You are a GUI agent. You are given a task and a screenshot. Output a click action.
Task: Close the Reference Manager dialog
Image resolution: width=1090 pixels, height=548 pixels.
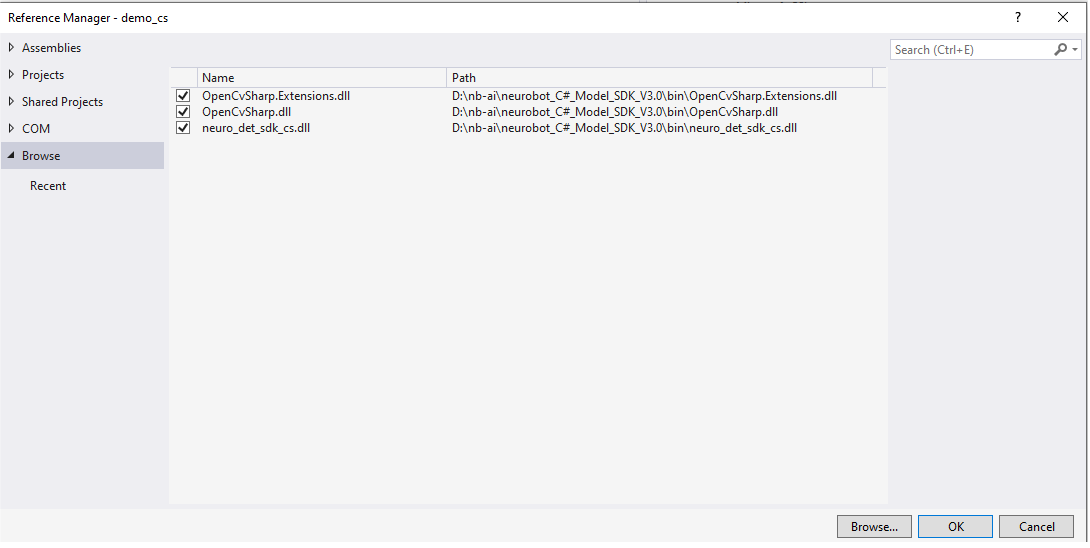click(1063, 17)
